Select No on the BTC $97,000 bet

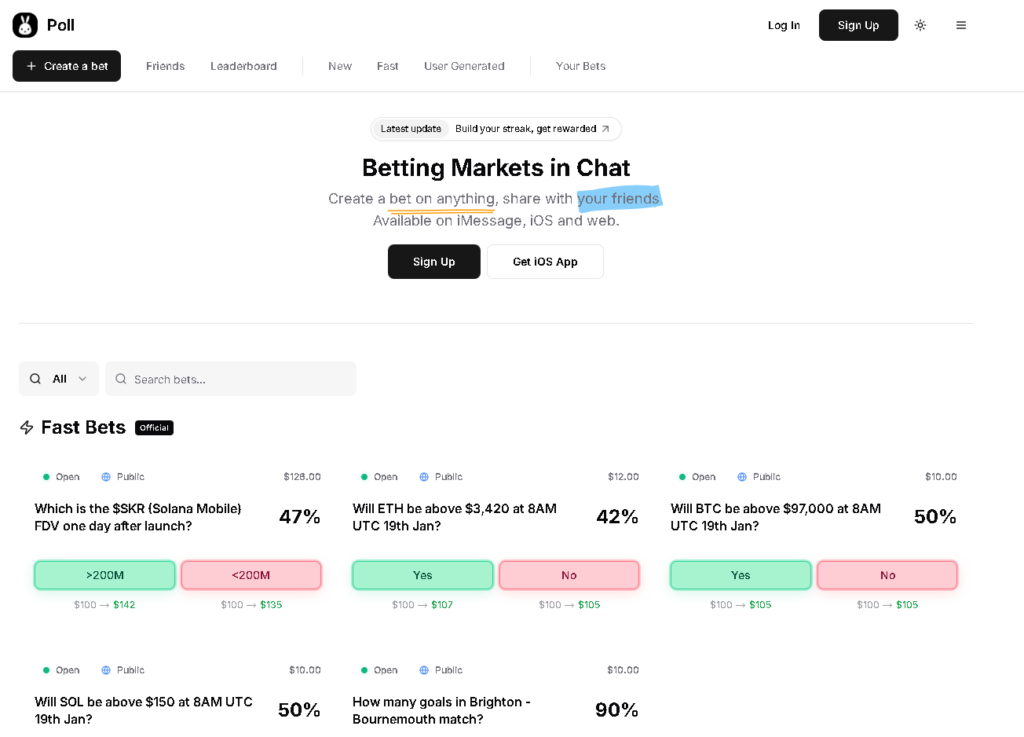[x=887, y=575]
